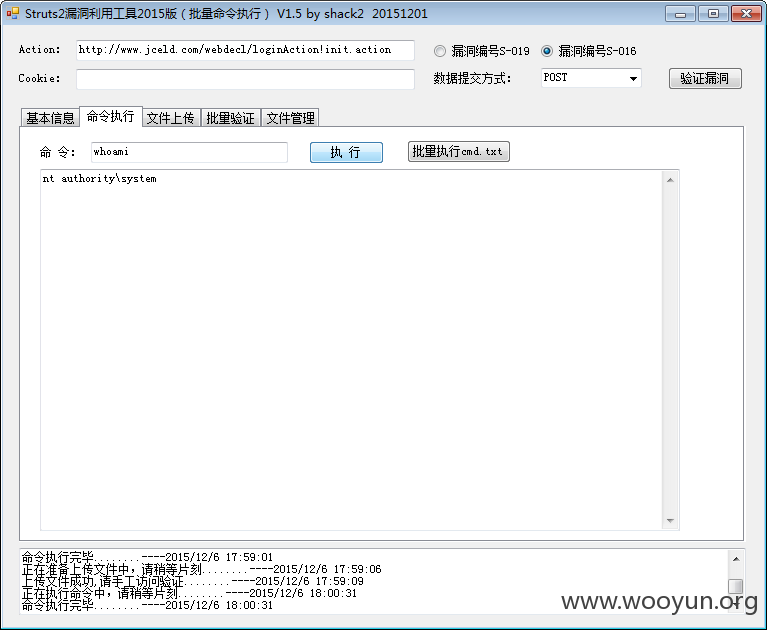Open the 文件管理 tab
Viewport: 767px width, 630px height.
[x=291, y=118]
